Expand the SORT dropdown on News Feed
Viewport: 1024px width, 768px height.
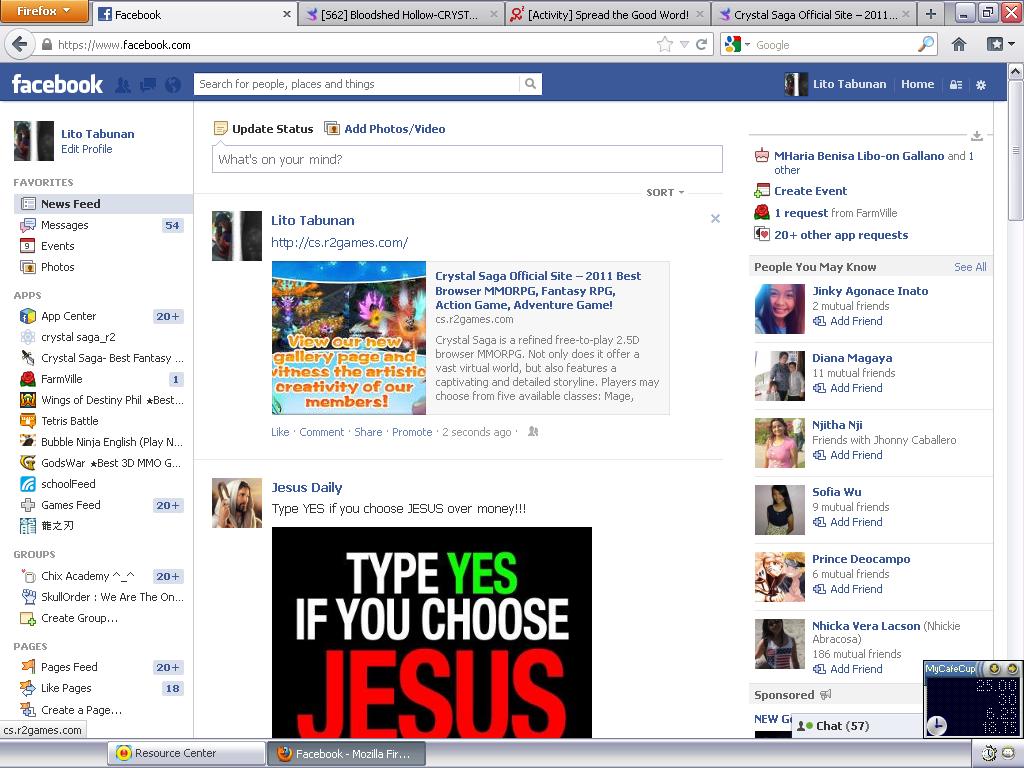coord(665,192)
